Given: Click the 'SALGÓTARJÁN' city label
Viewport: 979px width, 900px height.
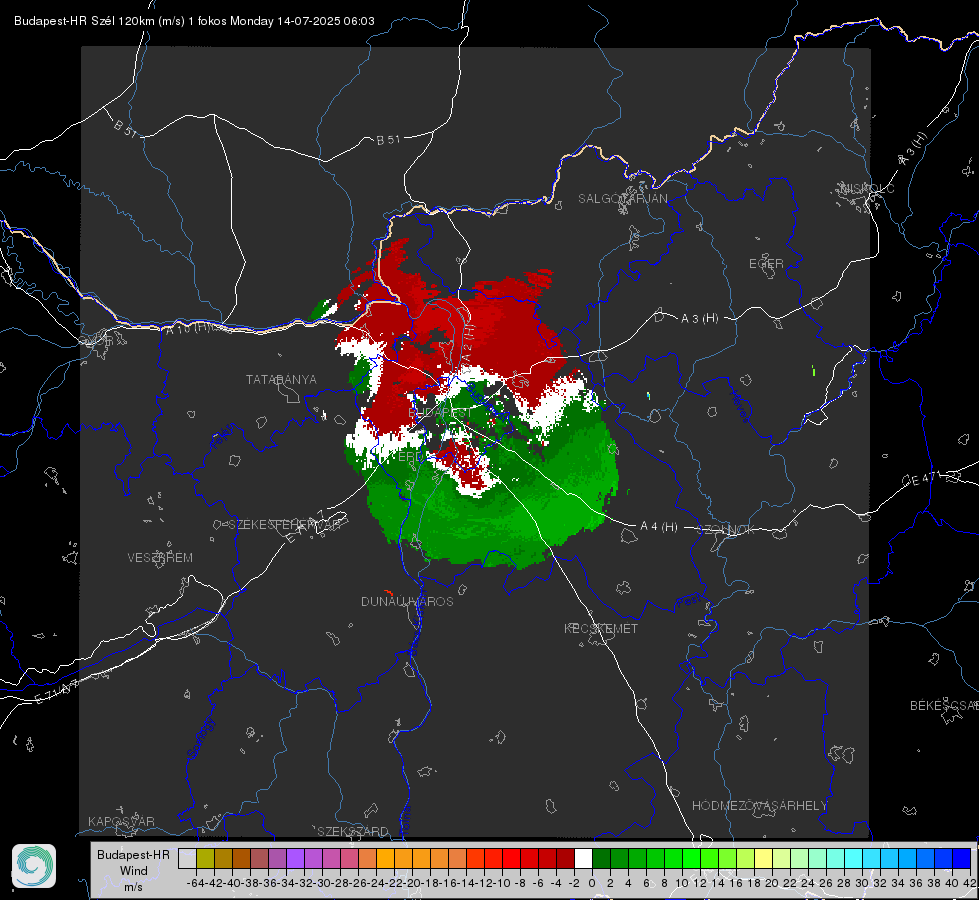Looking at the screenshot, I should pos(622,199).
